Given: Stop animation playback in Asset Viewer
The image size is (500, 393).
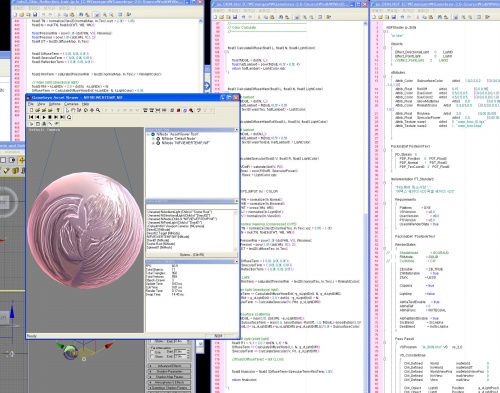Looking at the screenshot, I should [50, 117].
